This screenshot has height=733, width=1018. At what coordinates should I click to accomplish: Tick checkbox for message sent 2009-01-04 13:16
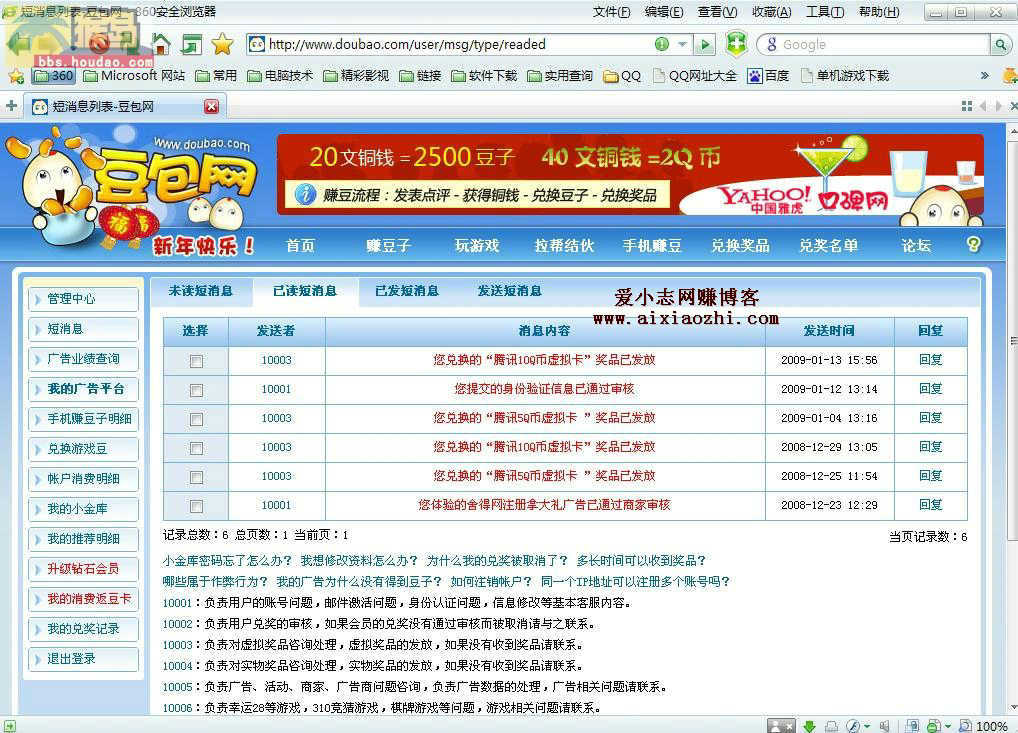[x=196, y=419]
